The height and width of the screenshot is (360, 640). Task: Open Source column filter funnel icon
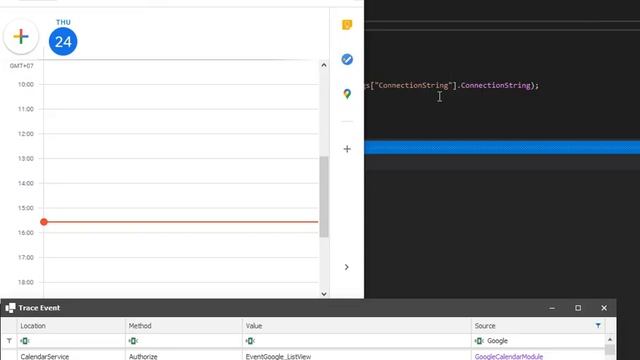(x=598, y=325)
